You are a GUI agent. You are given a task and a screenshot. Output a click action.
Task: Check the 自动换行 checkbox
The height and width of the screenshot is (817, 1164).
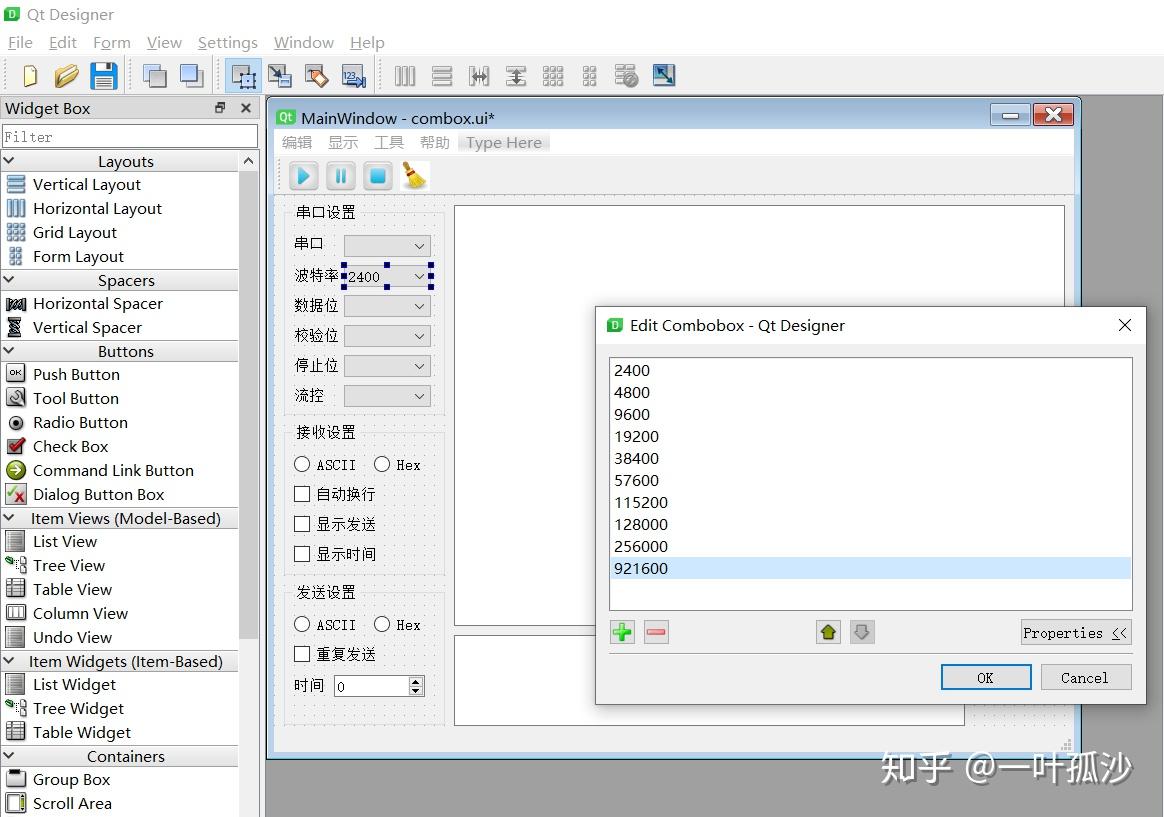click(302, 494)
